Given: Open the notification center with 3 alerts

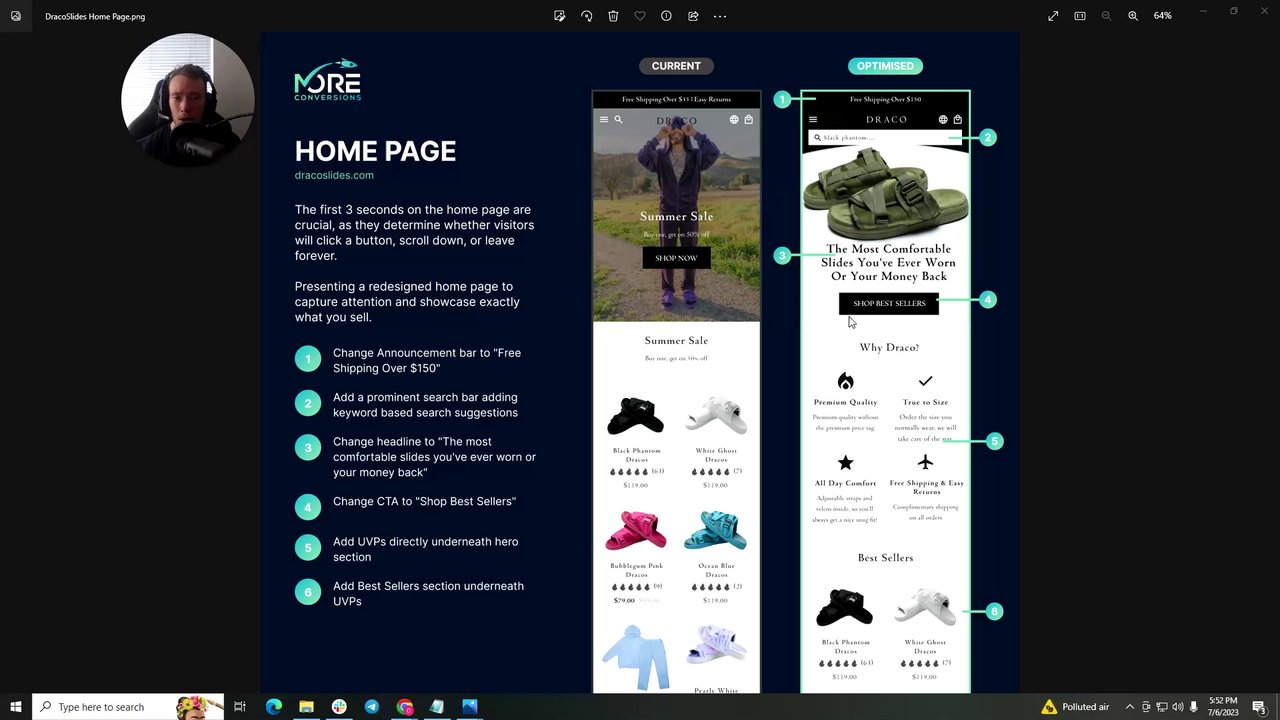Looking at the screenshot, I should (1259, 707).
